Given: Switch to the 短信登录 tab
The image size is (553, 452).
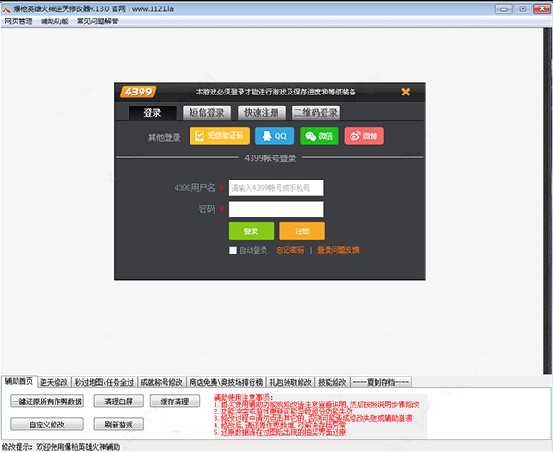Looking at the screenshot, I should pyautogui.click(x=207, y=113).
